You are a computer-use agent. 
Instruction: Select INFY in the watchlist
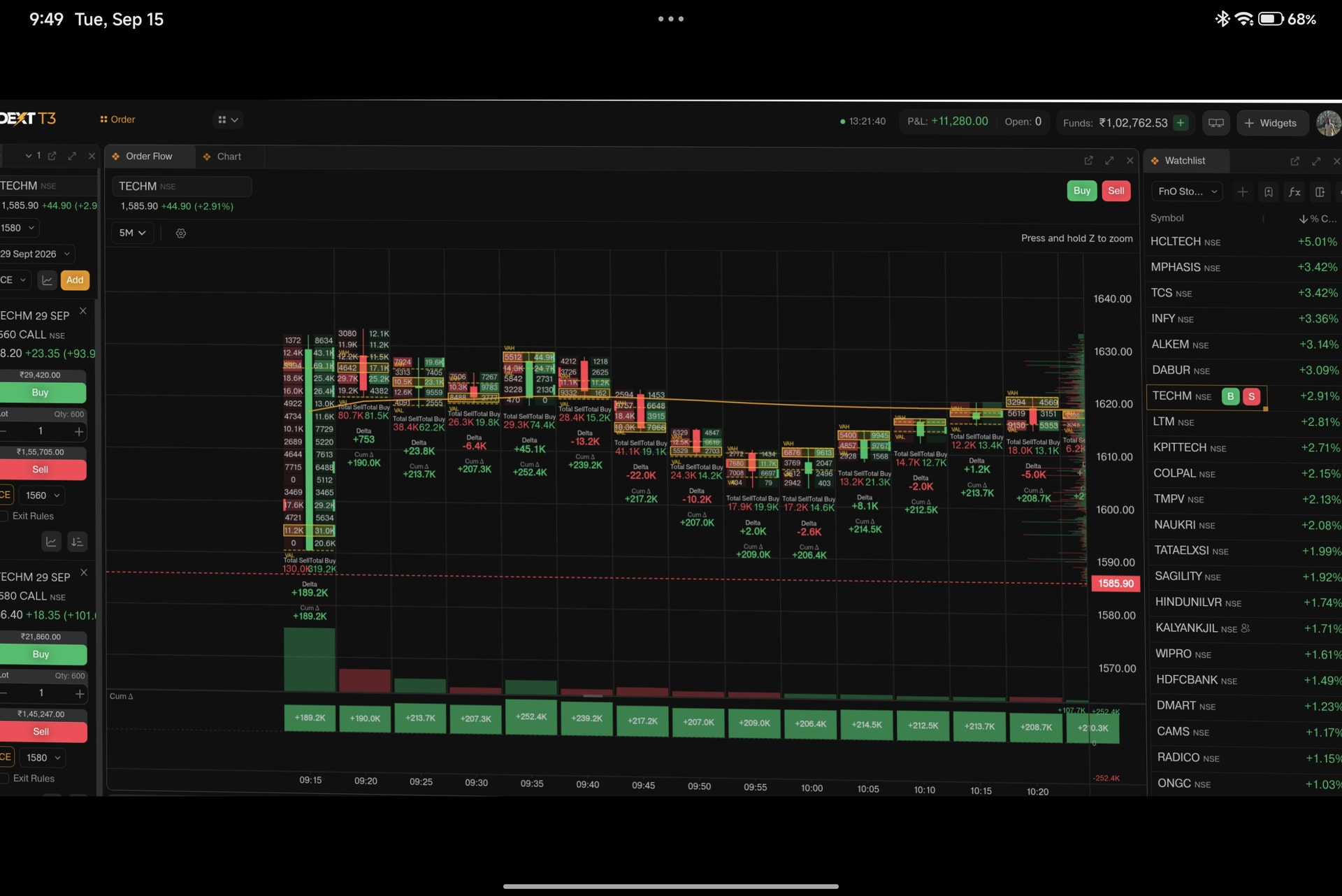point(1244,319)
